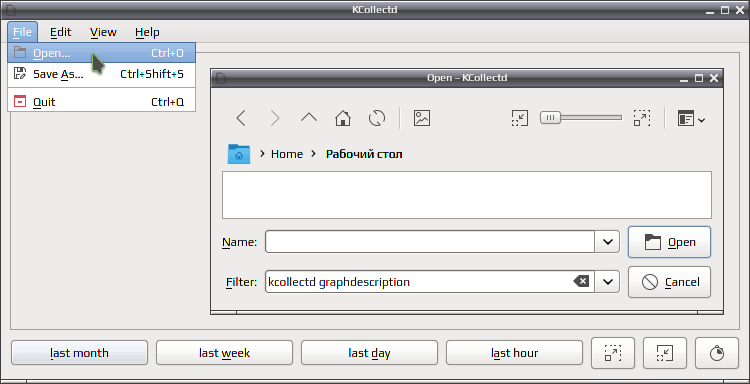
Task: Toggle the file preview image icon
Action: (422, 118)
